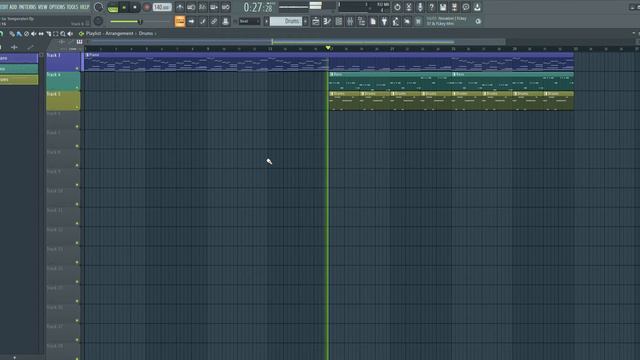Image resolution: width=640 pixels, height=360 pixels.
Task: Click the tempo tapper icon
Action: tap(396, 21)
